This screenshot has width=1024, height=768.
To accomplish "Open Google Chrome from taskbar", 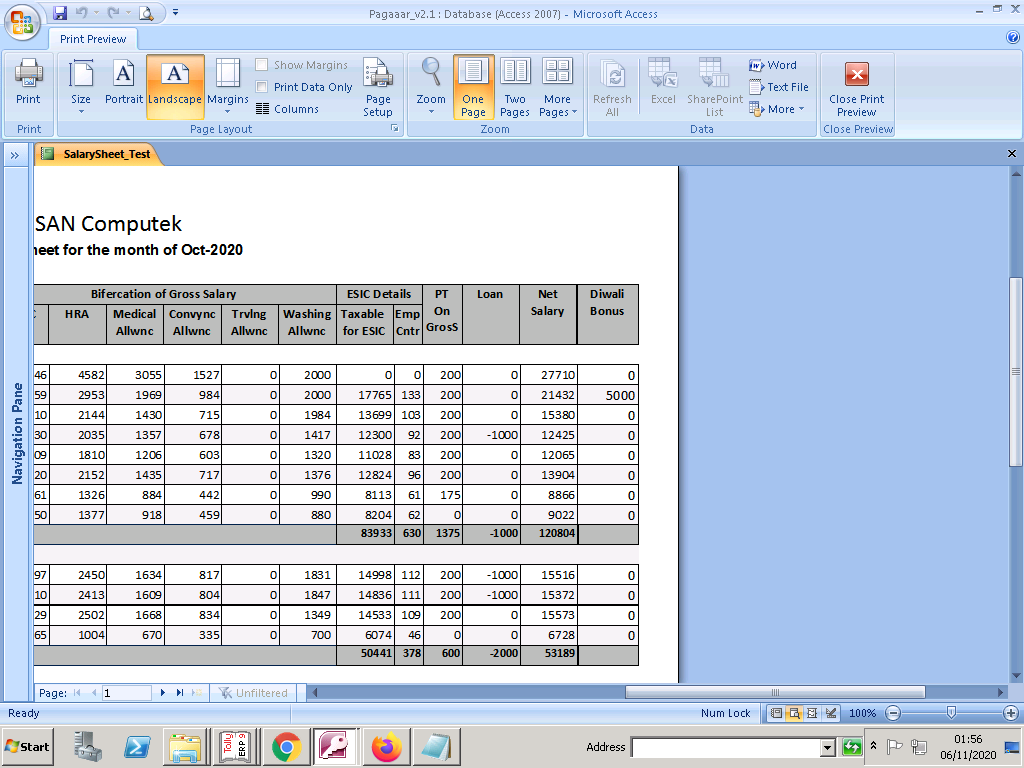I will 286,746.
